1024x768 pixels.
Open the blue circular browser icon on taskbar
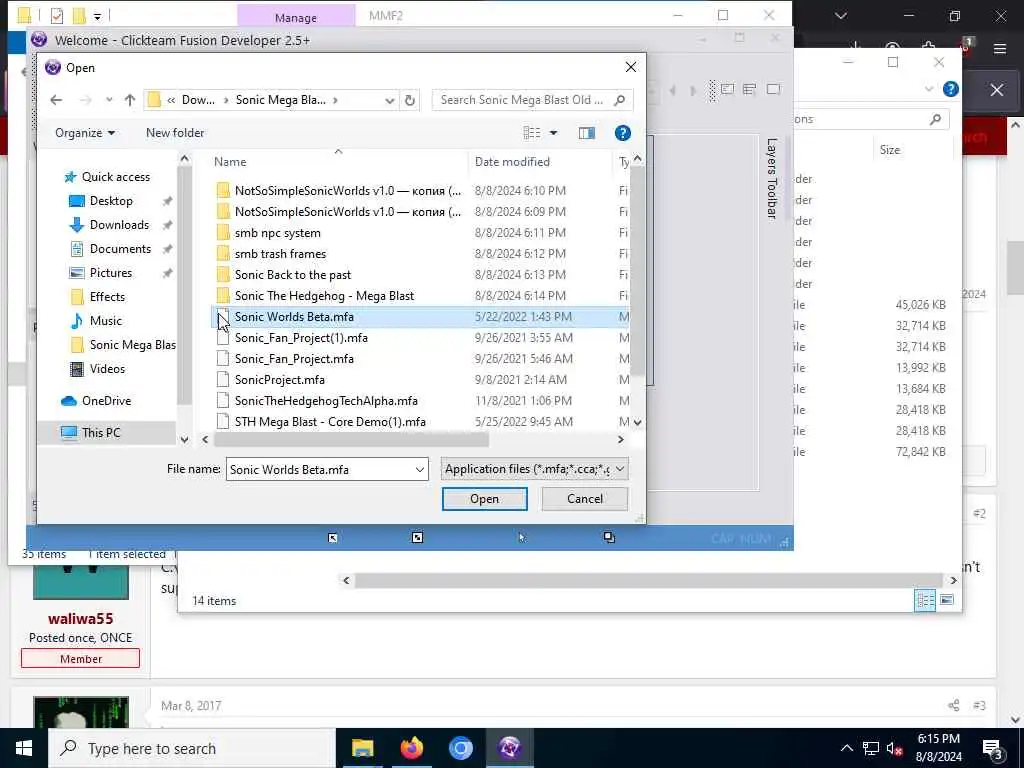(x=460, y=748)
